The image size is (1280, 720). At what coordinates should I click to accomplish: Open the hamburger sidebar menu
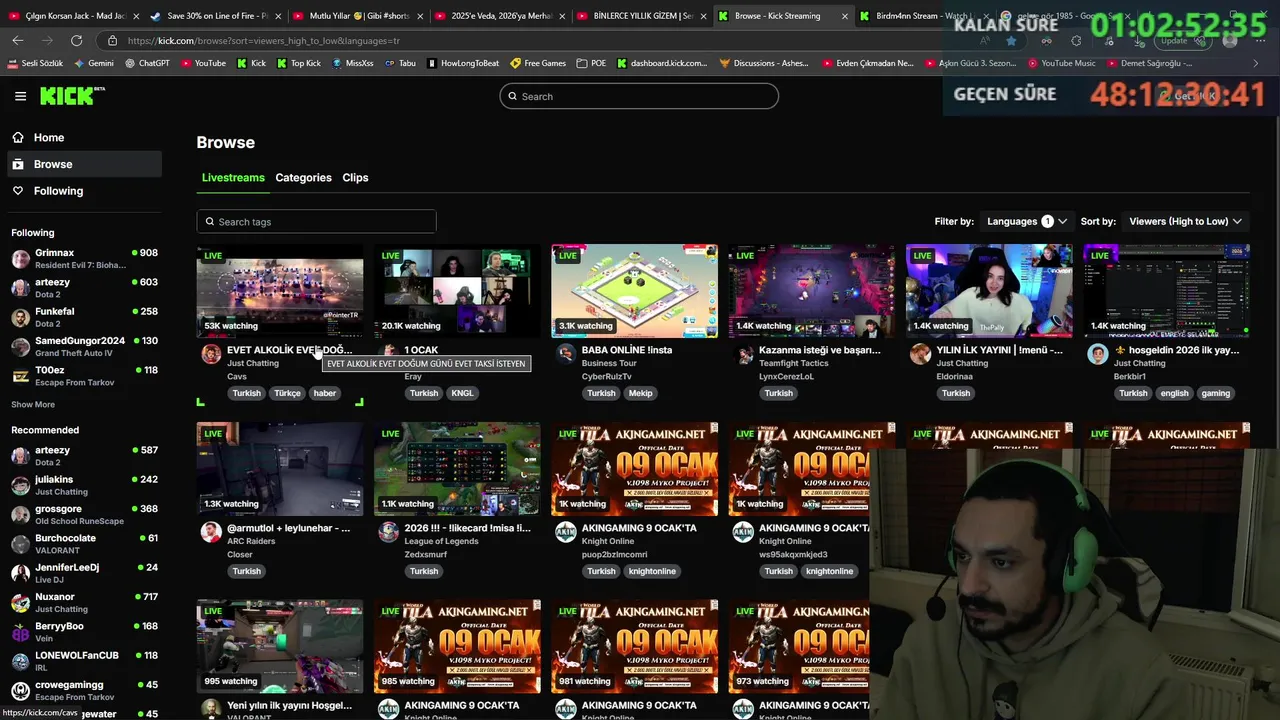pyautogui.click(x=20, y=96)
